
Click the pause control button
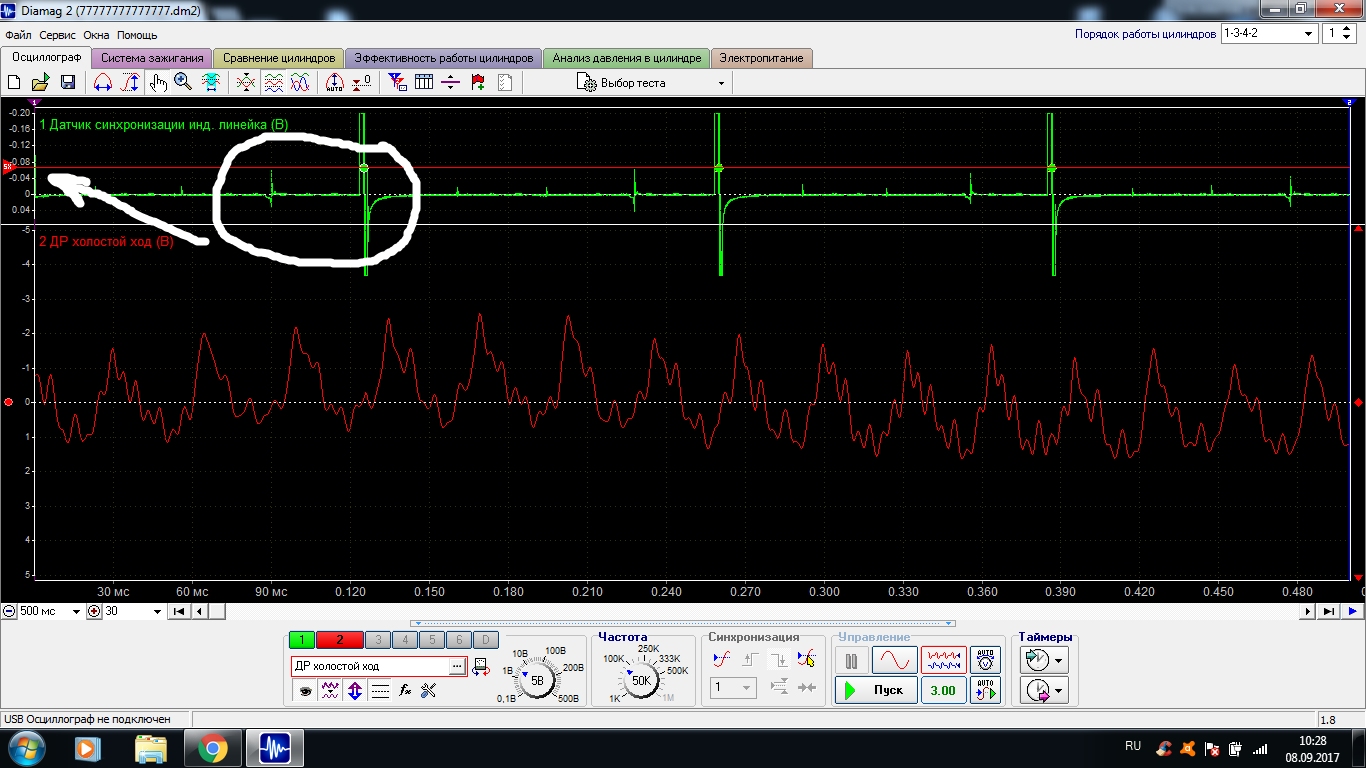(x=852, y=660)
